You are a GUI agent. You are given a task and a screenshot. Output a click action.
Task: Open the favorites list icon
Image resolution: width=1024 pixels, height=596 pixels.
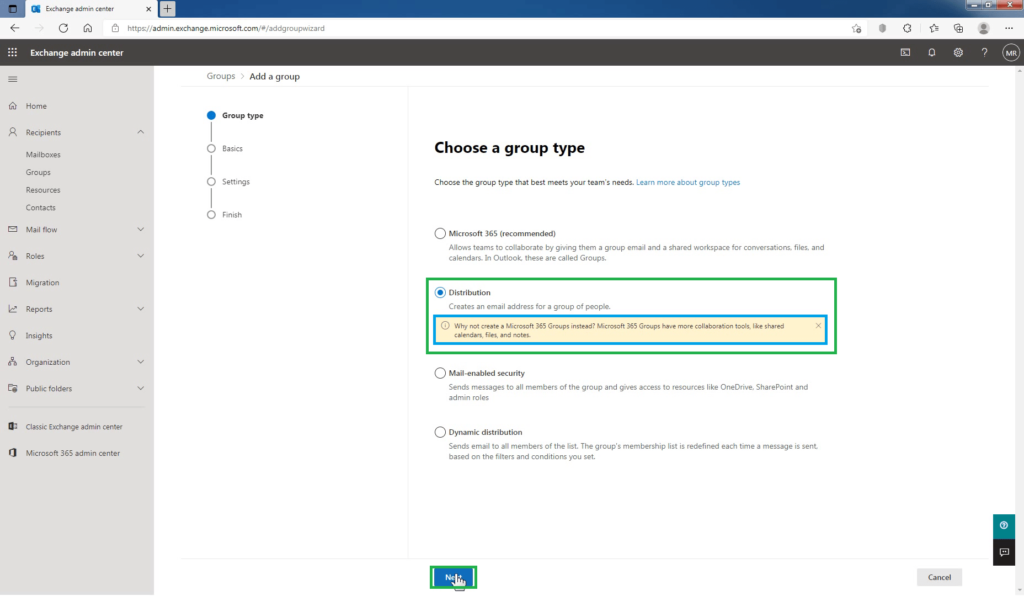click(934, 28)
